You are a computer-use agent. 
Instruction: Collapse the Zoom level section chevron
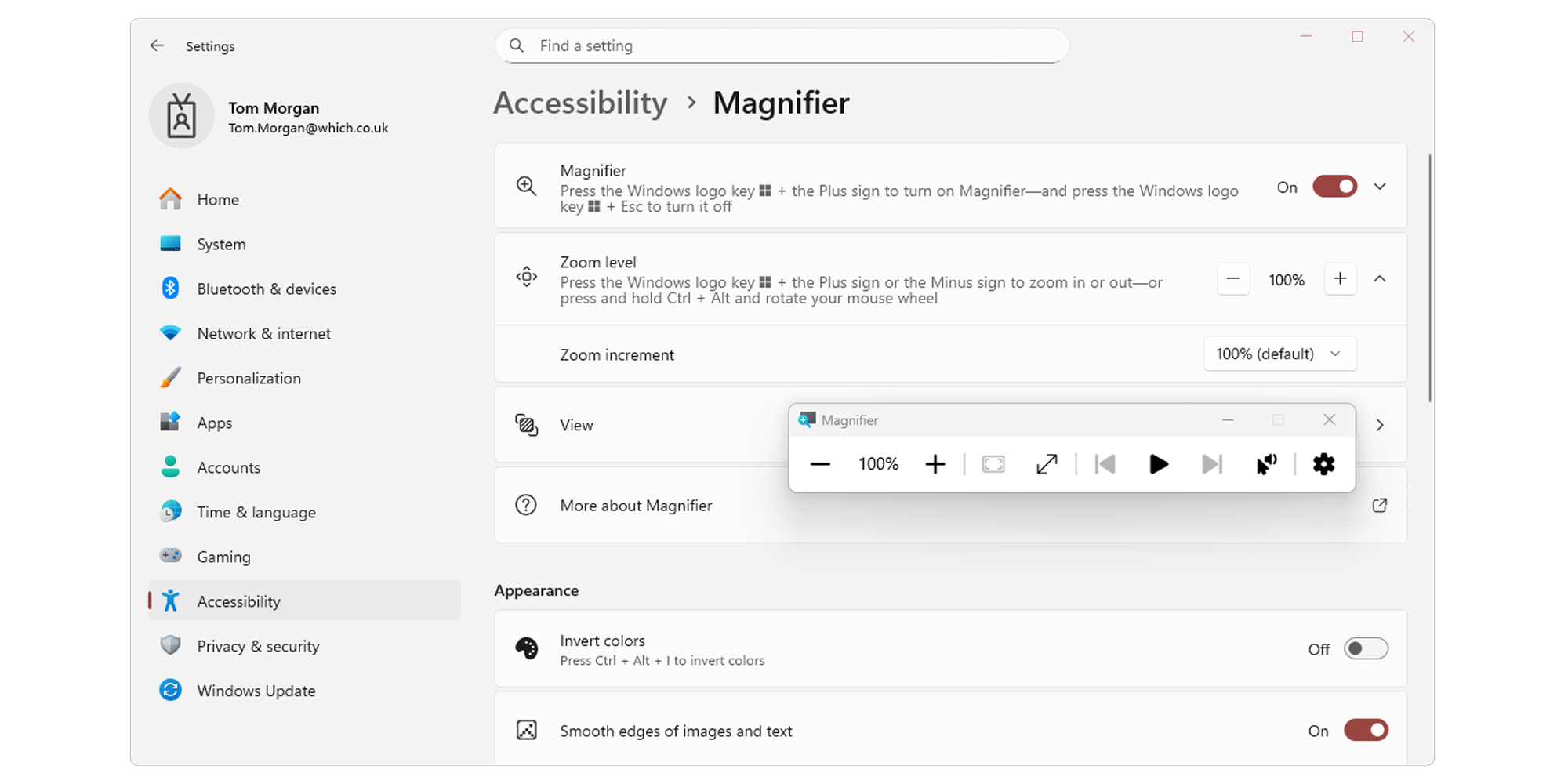coord(1380,279)
